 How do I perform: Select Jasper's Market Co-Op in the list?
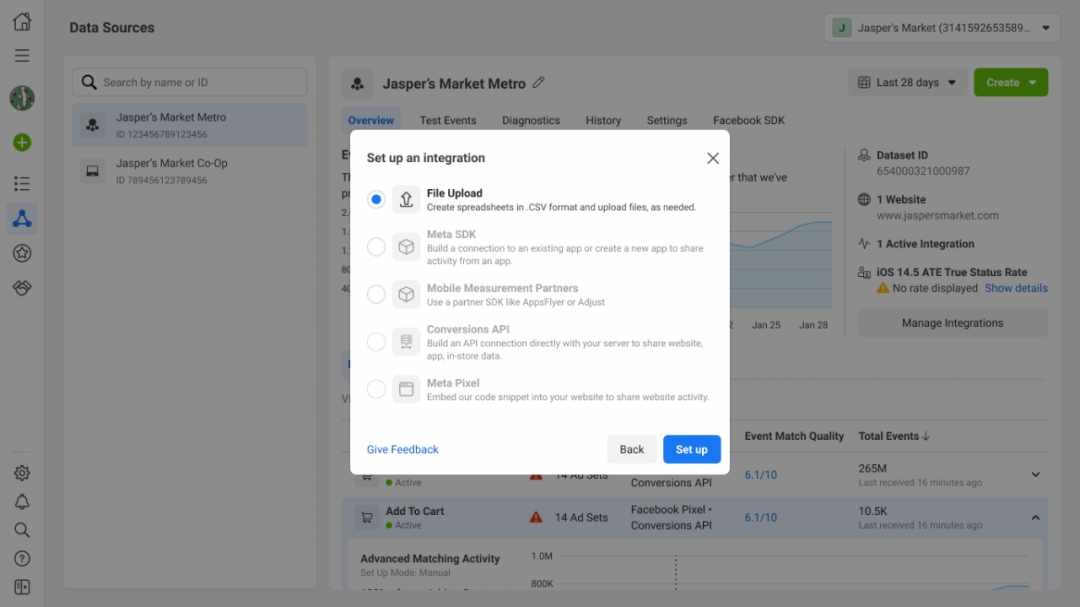[190, 171]
